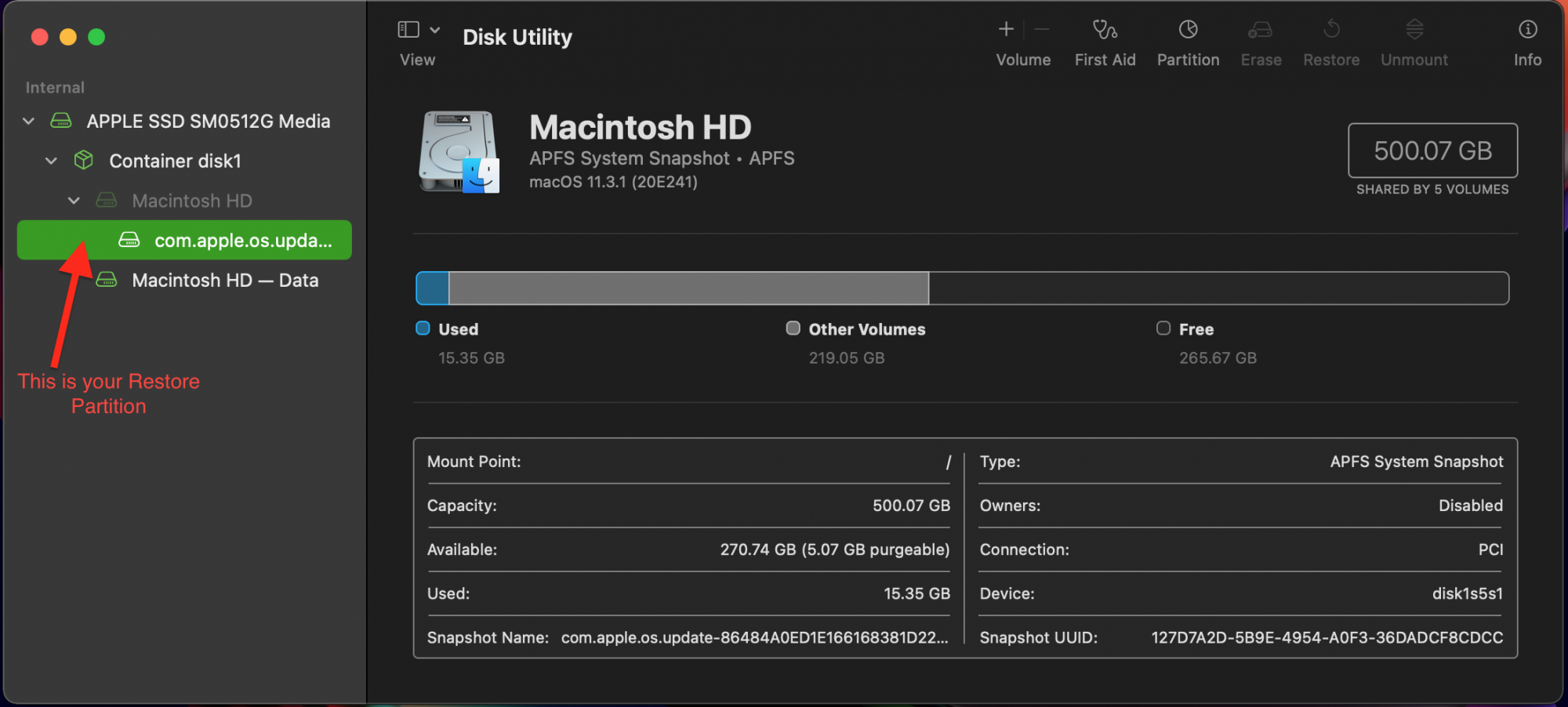Open the Partition pie icon
Viewport: 1568px width, 707px height.
(x=1189, y=30)
